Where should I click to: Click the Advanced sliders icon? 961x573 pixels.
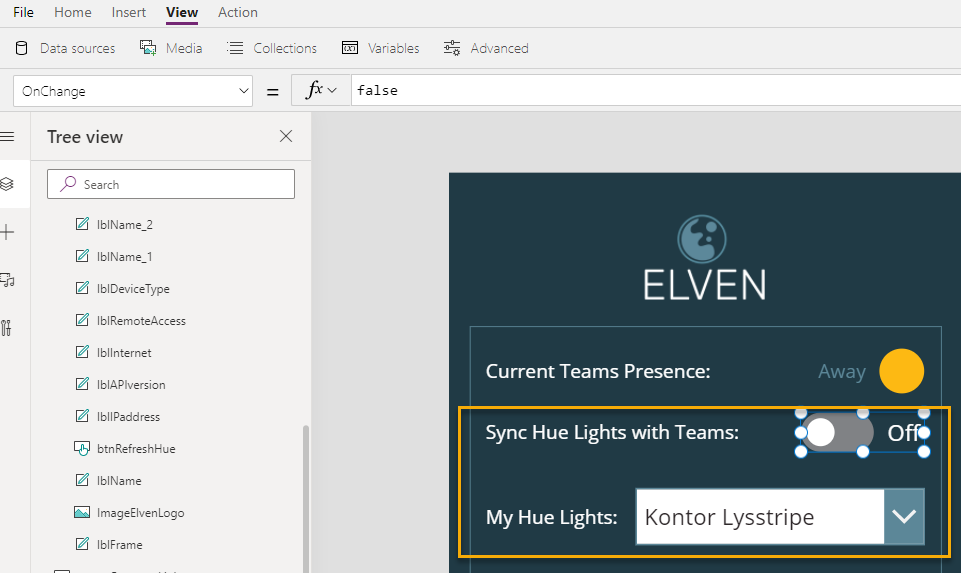(452, 48)
